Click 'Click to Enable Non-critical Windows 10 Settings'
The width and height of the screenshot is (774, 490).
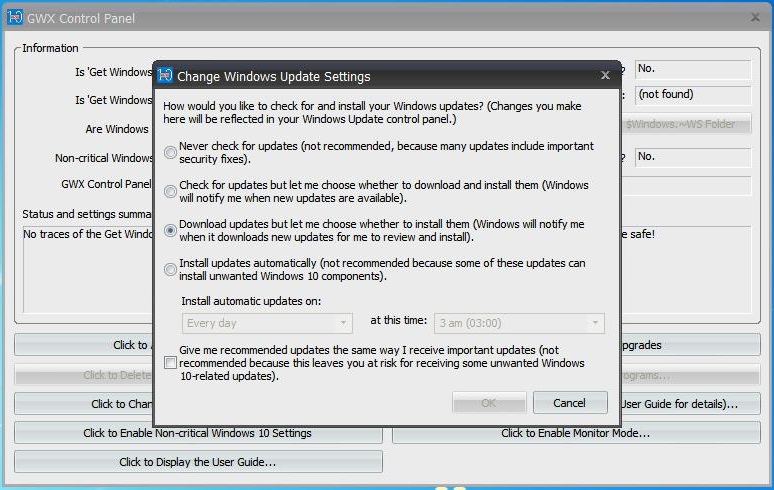click(x=198, y=433)
